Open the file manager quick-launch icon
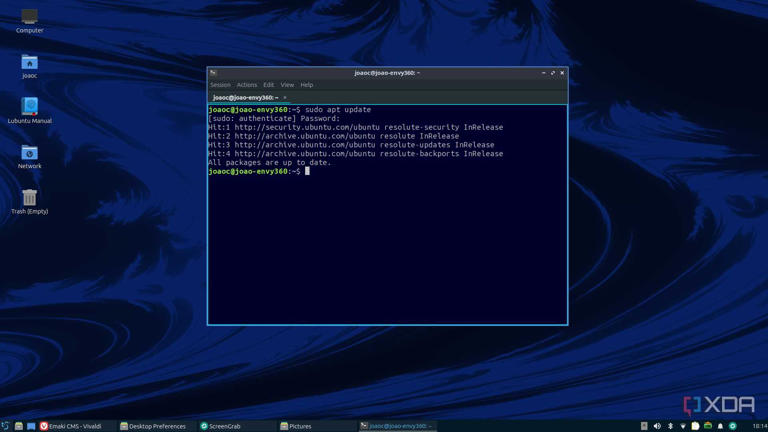Screen dimensions: 768x432 (19, 426)
